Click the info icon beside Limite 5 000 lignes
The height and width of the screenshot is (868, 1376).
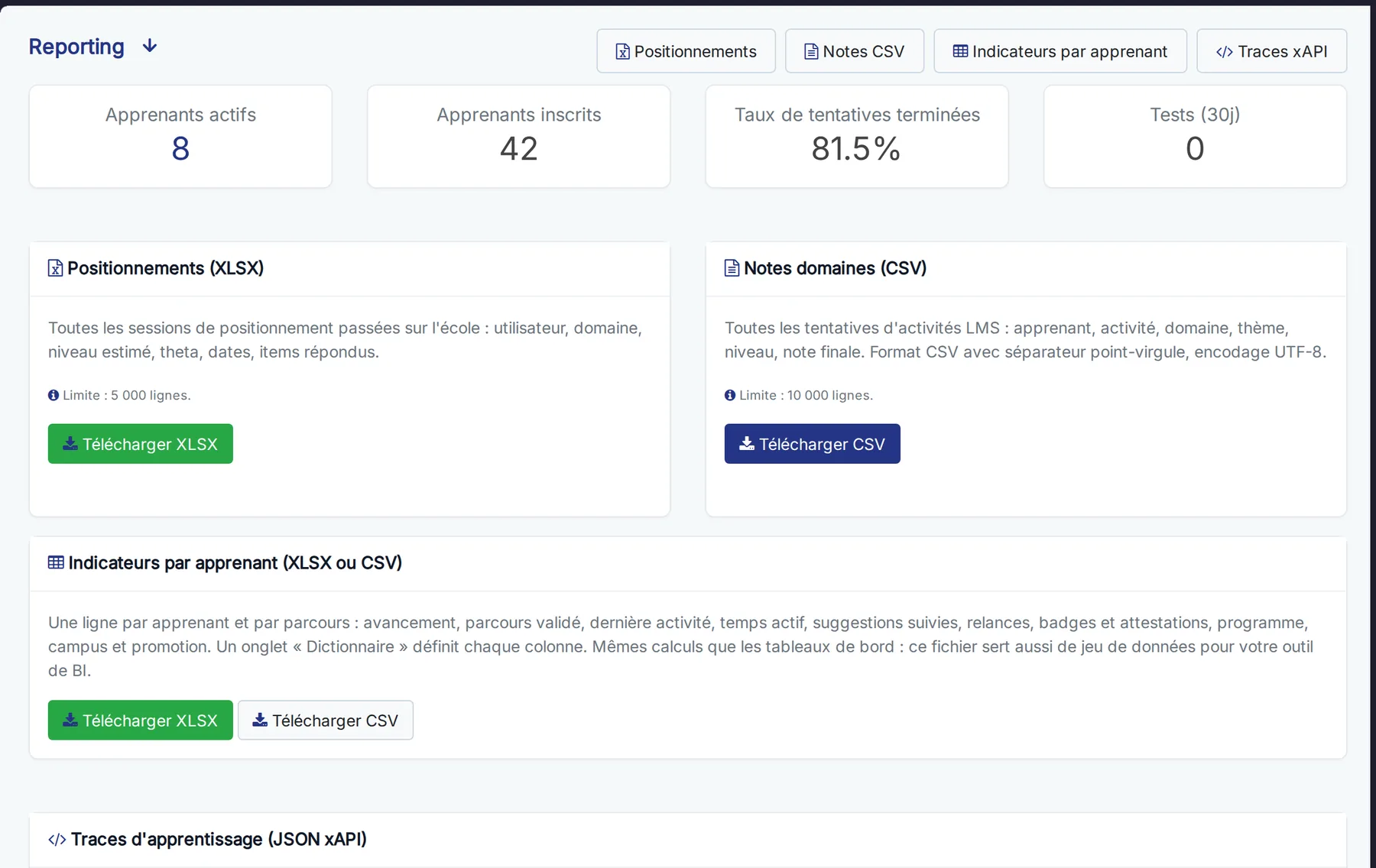click(54, 395)
